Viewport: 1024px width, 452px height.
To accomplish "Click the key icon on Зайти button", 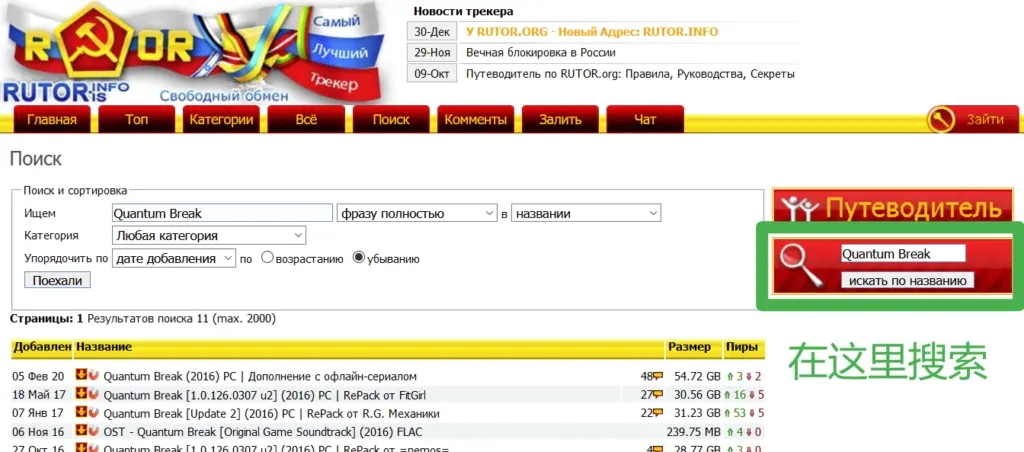I will point(943,120).
